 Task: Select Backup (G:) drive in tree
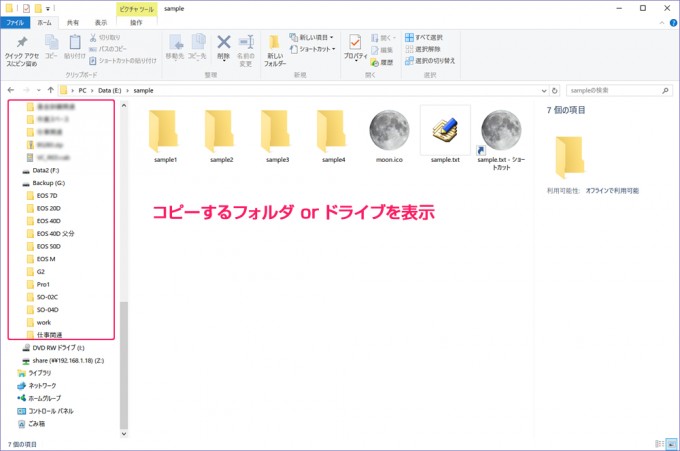click(x=44, y=183)
